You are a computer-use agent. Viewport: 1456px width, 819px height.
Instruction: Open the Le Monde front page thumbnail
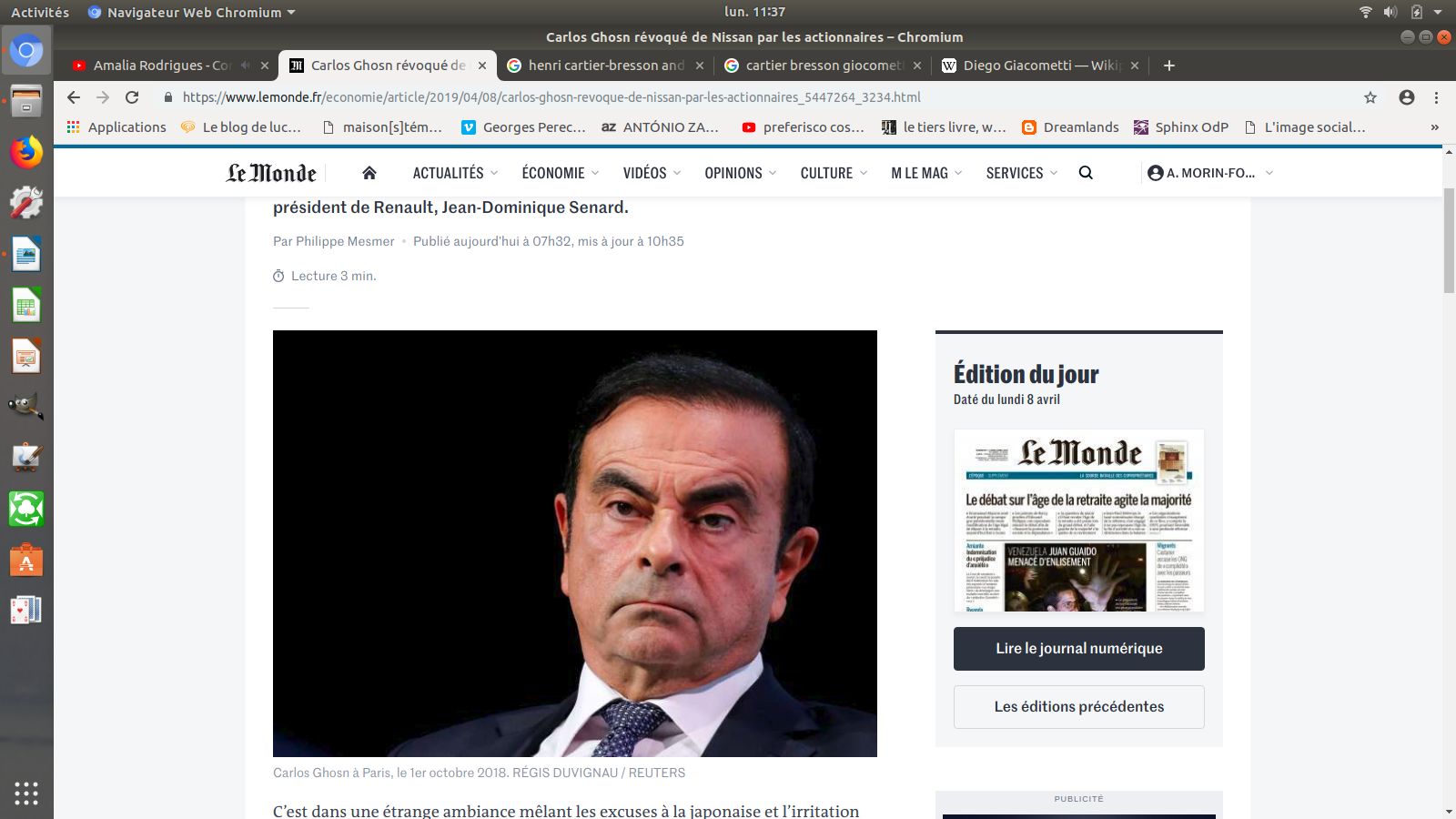point(1078,521)
